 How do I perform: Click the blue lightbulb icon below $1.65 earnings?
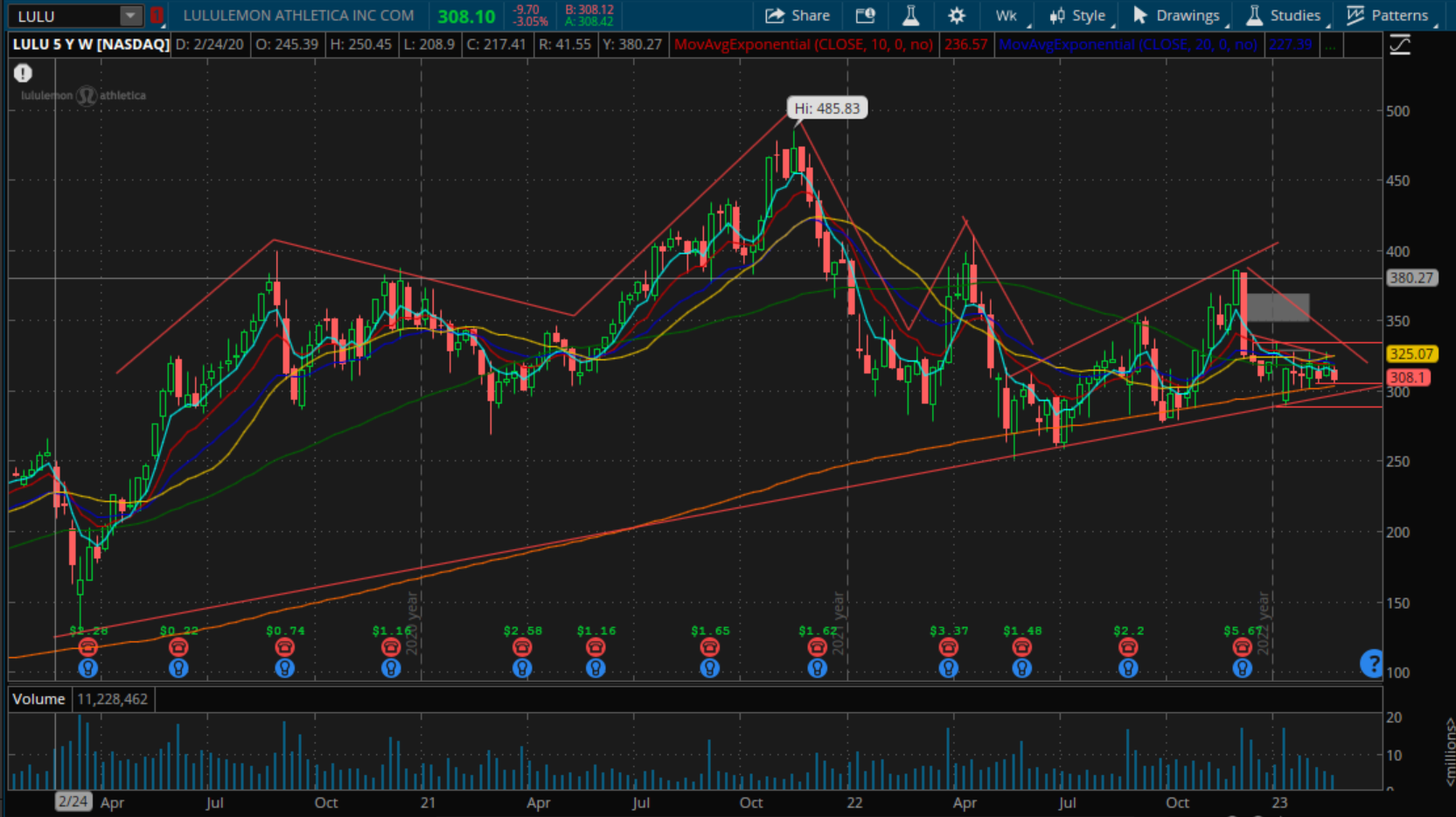click(x=709, y=668)
